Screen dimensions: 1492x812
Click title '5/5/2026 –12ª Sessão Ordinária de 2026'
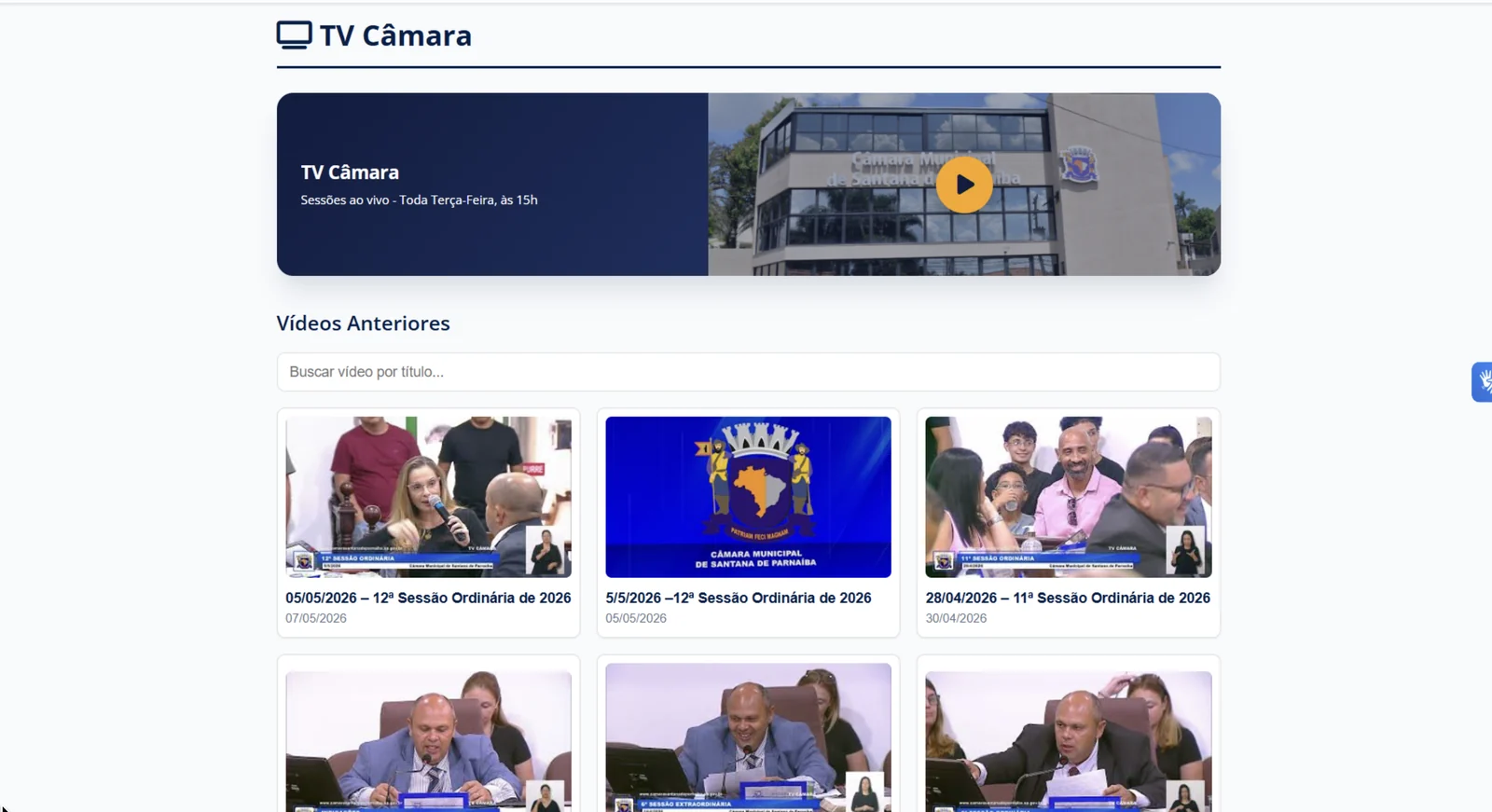(739, 598)
